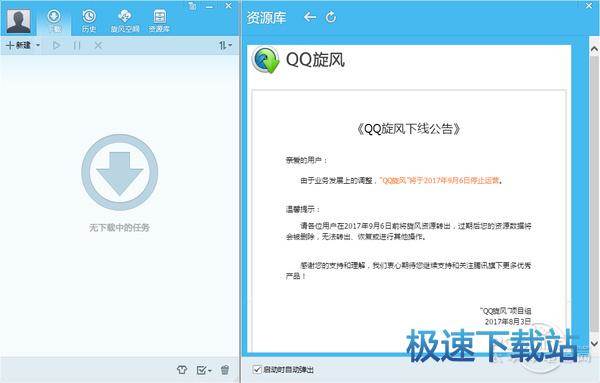The height and width of the screenshot is (383, 600).
Task: Delete task using the toolbar X icon
Action: [98, 46]
